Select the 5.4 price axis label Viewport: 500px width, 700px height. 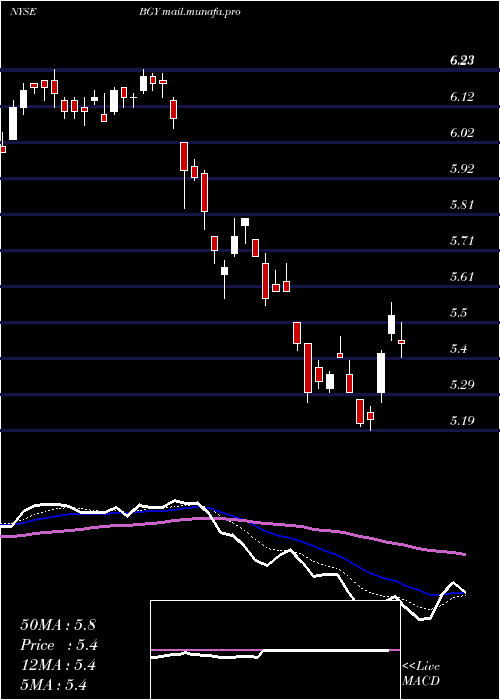[x=459, y=349]
